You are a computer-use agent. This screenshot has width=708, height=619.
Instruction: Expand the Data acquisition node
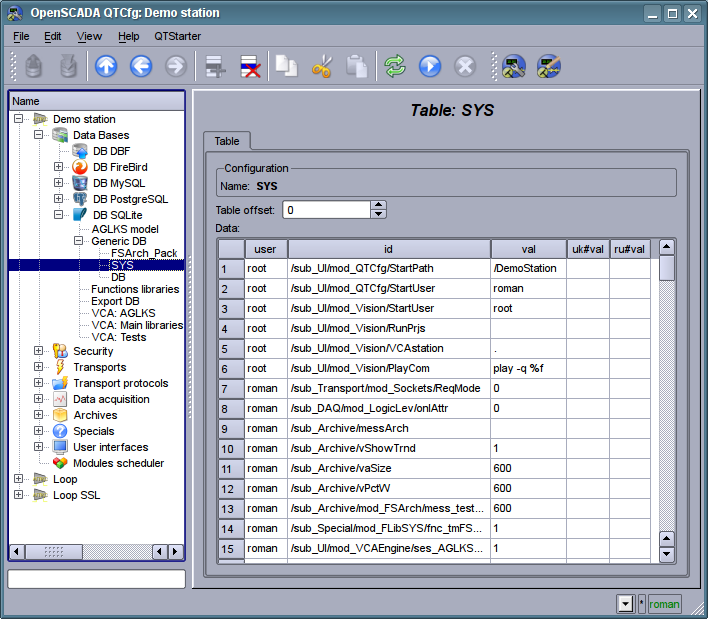click(x=38, y=399)
